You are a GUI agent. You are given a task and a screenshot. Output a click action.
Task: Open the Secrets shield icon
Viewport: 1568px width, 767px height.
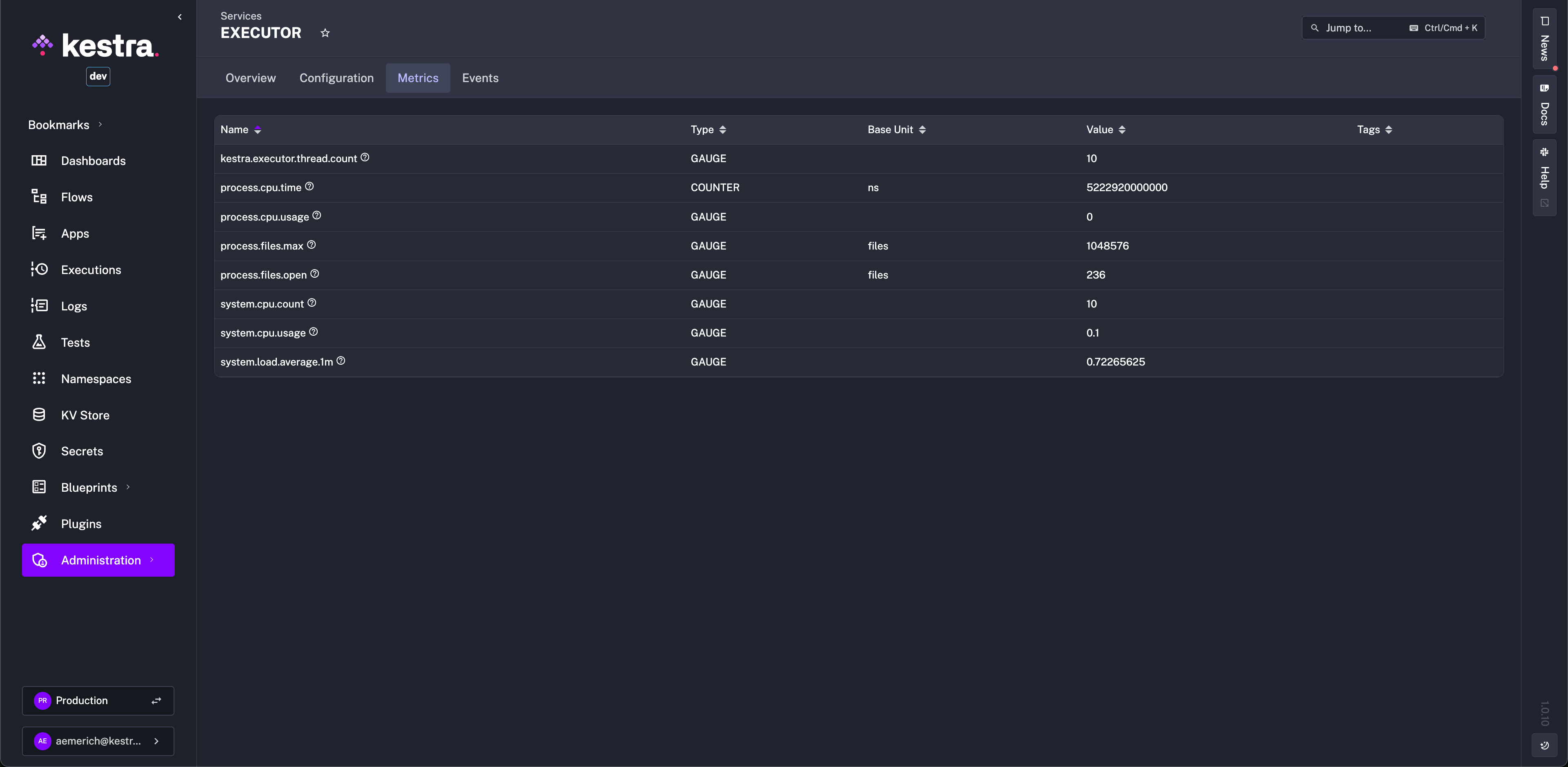[x=39, y=451]
